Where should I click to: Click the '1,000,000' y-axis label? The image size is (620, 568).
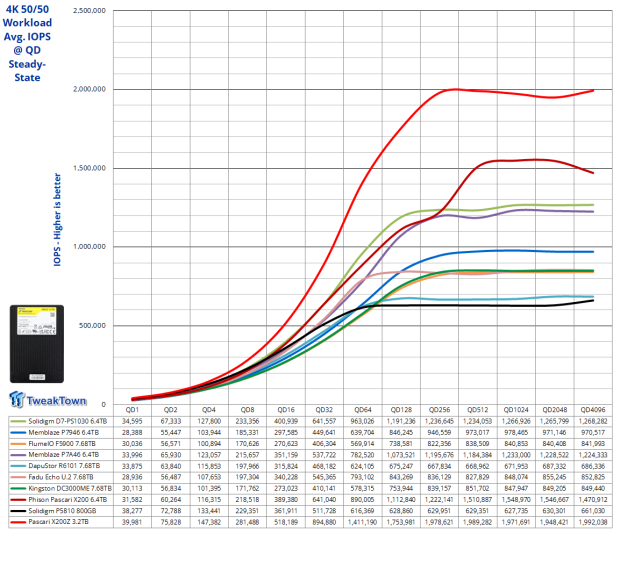pyautogui.click(x=89, y=247)
